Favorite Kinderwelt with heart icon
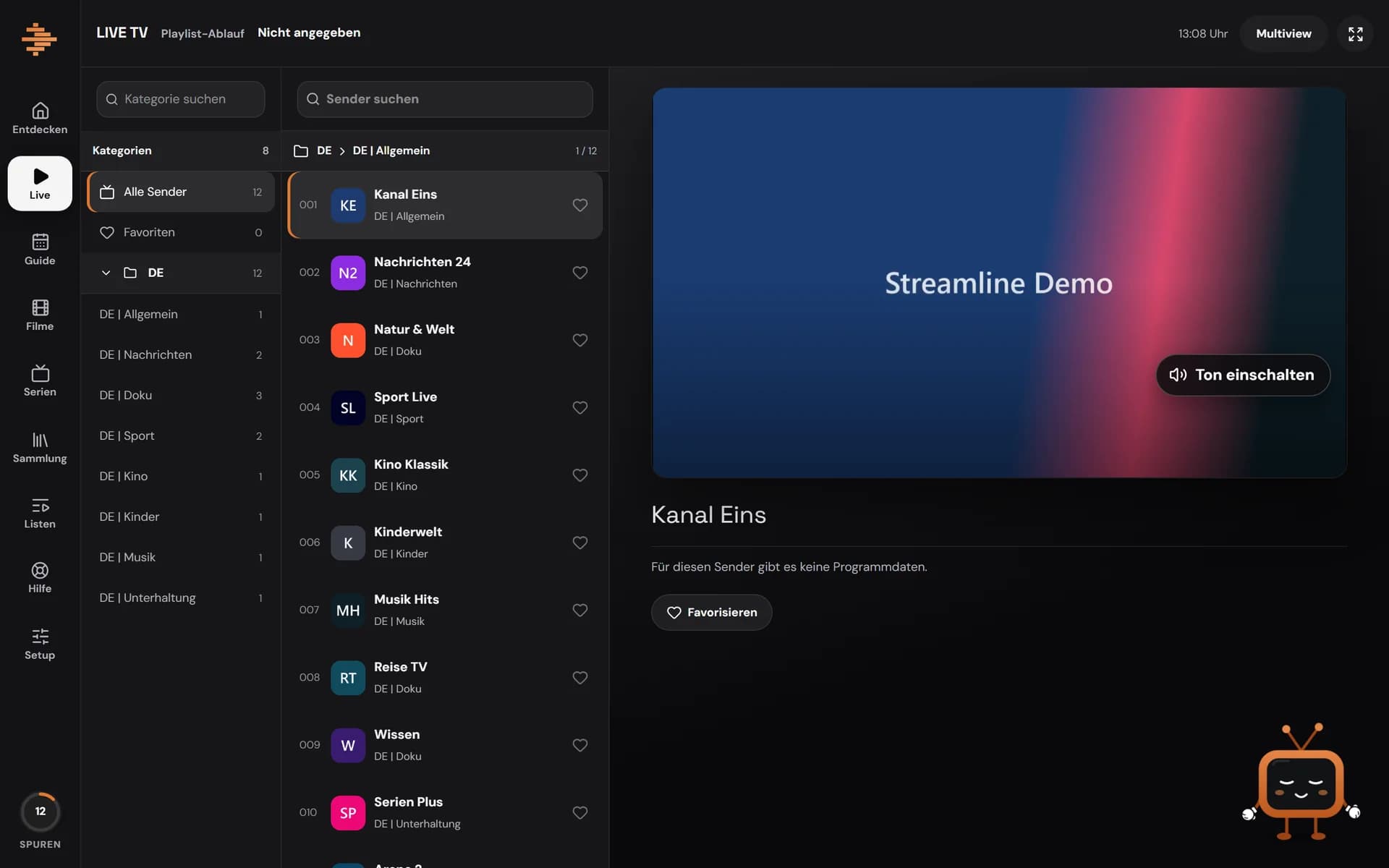 pos(580,542)
